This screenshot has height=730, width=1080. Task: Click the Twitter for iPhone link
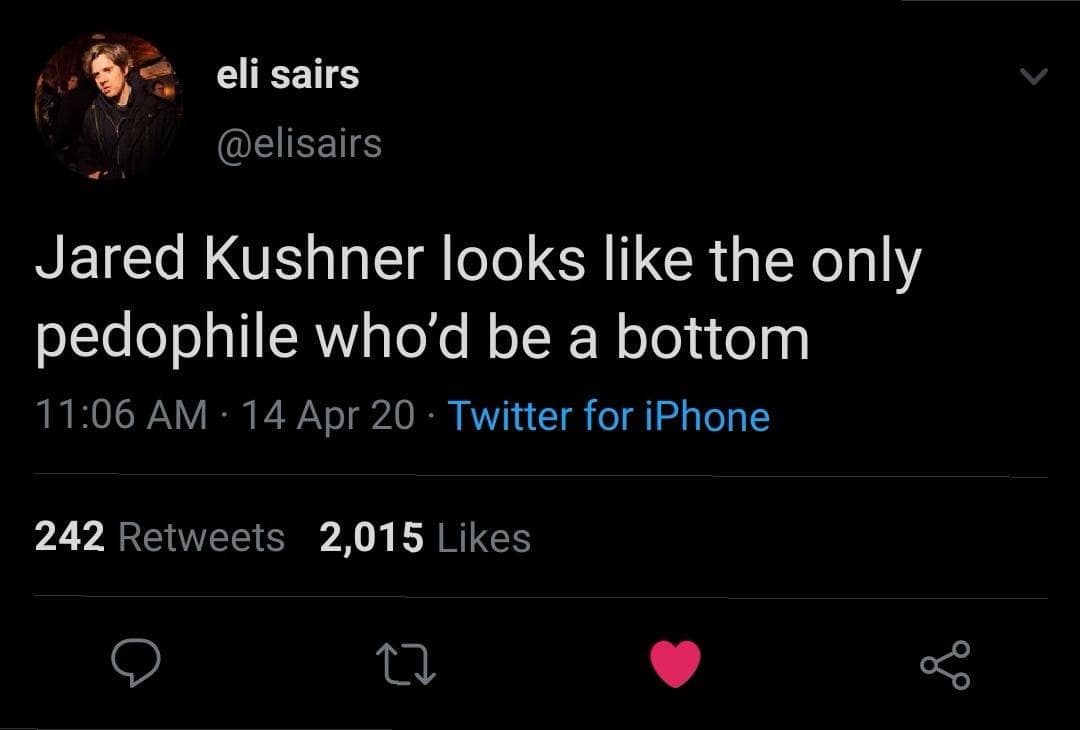pos(608,416)
